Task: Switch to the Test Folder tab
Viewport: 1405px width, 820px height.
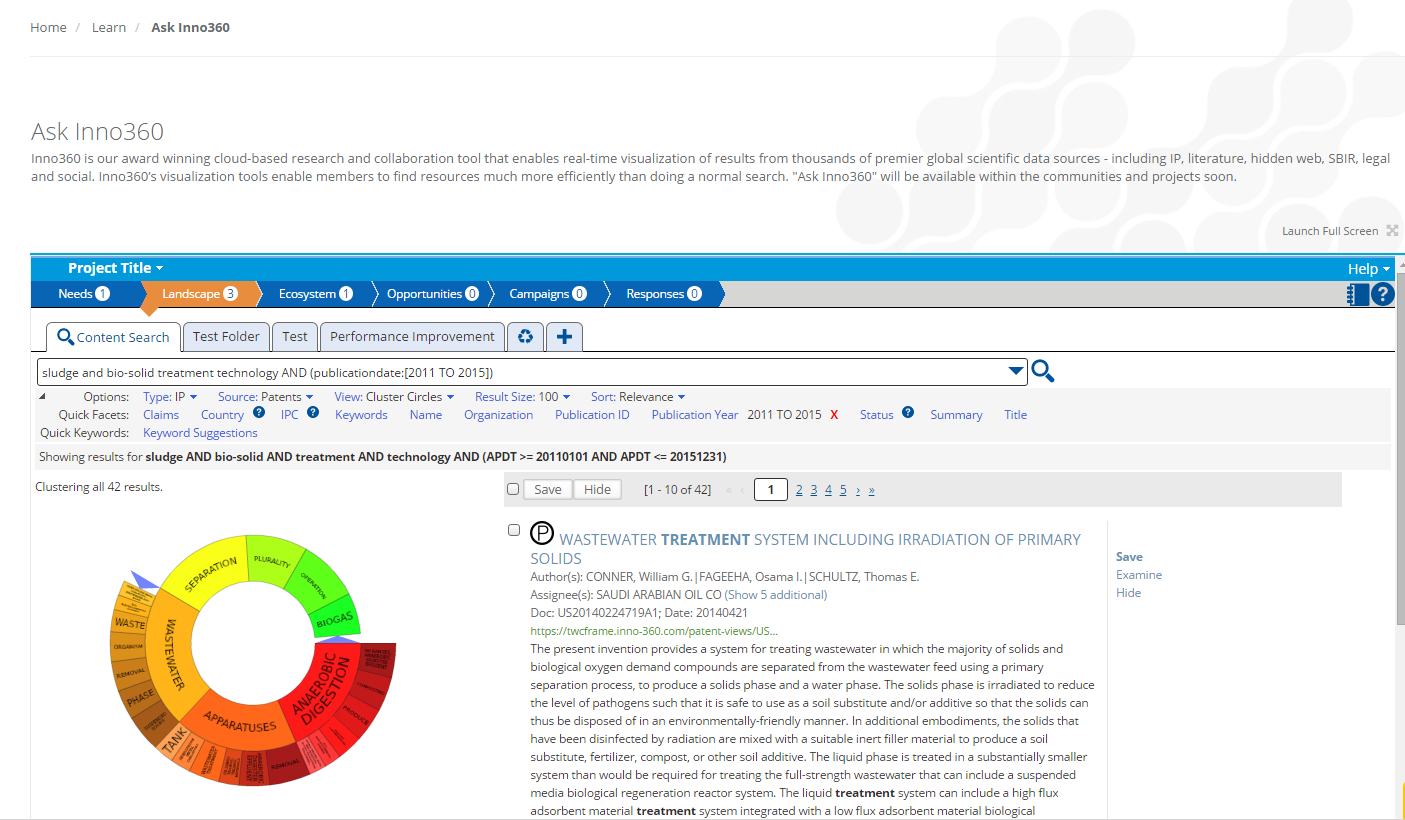Action: click(x=226, y=336)
